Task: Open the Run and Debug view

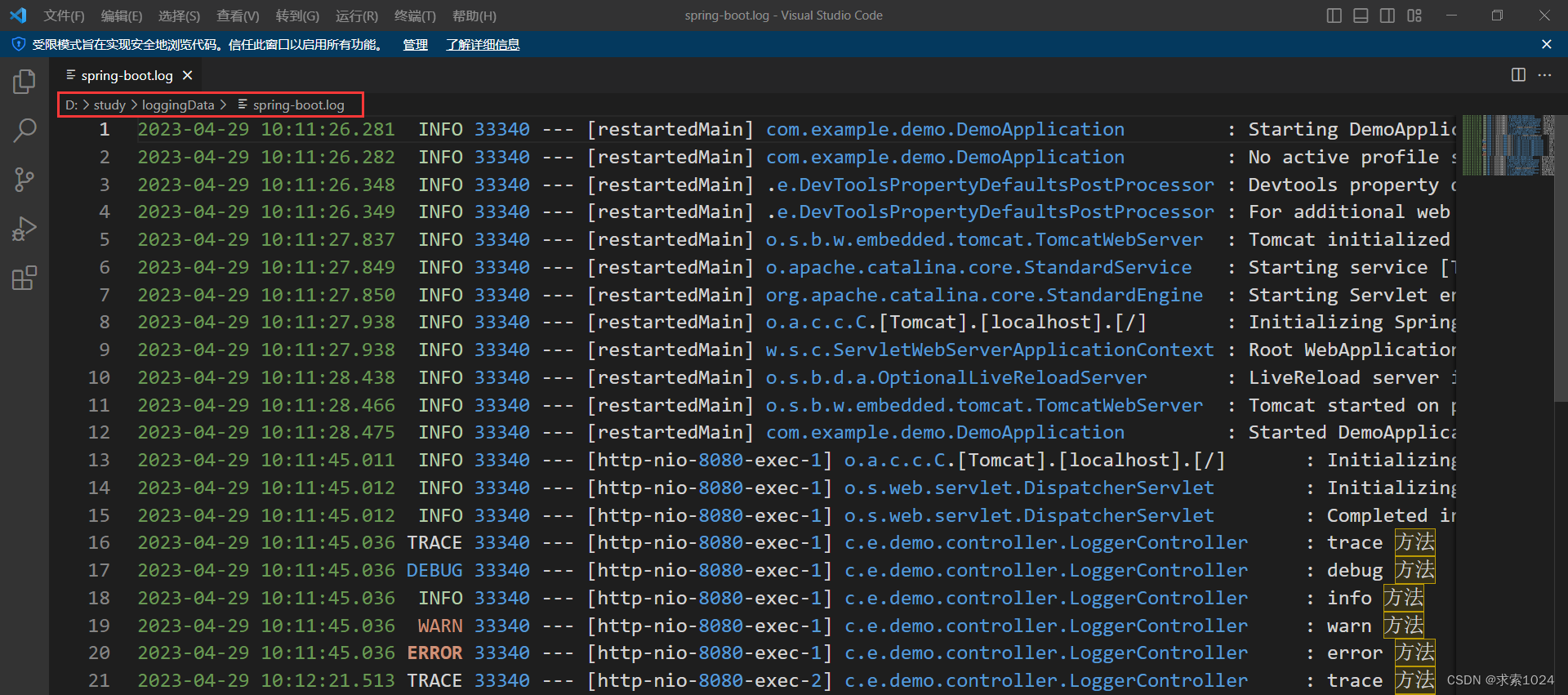Action: click(x=24, y=229)
